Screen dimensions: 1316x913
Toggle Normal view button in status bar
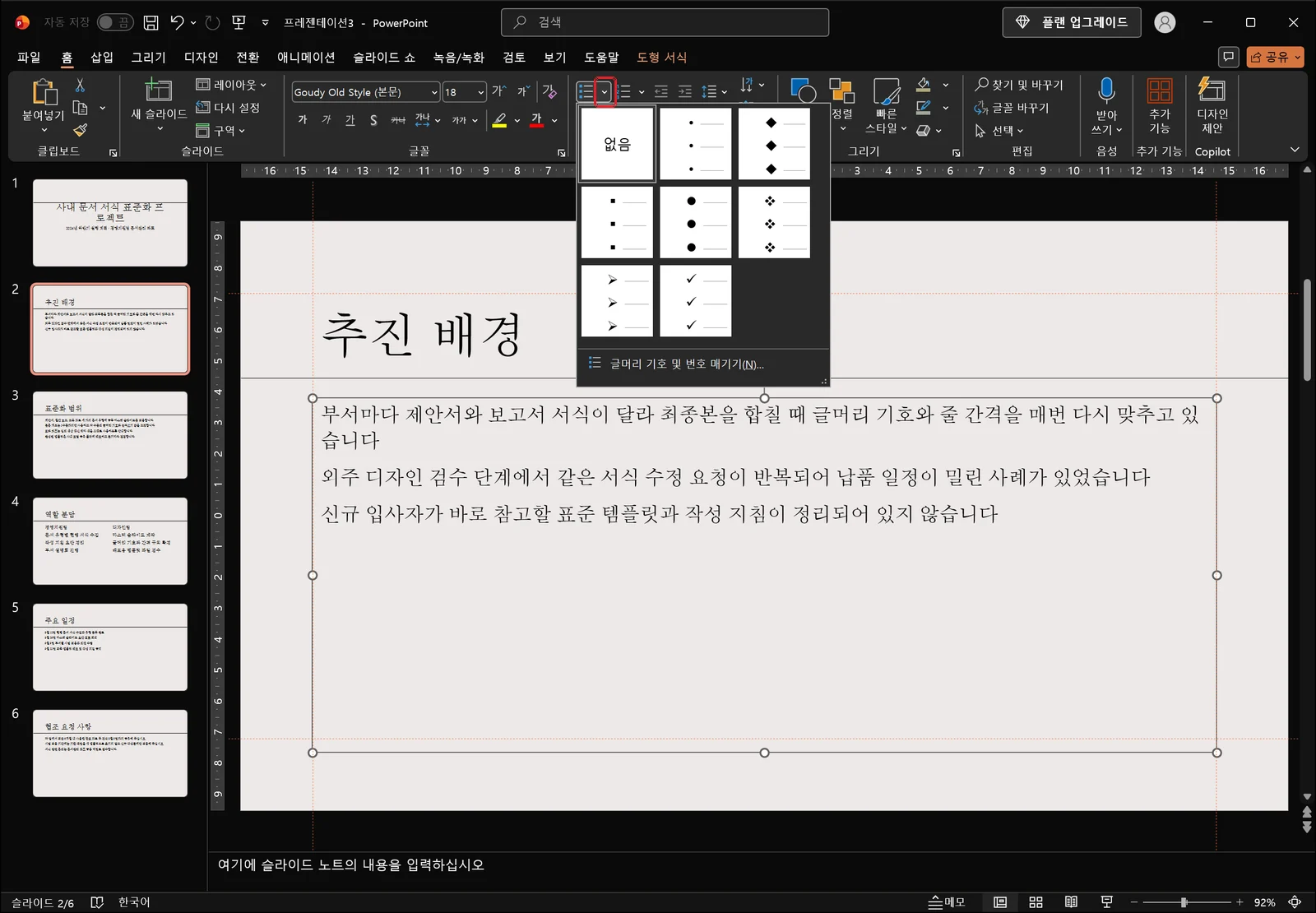tap(1000, 902)
